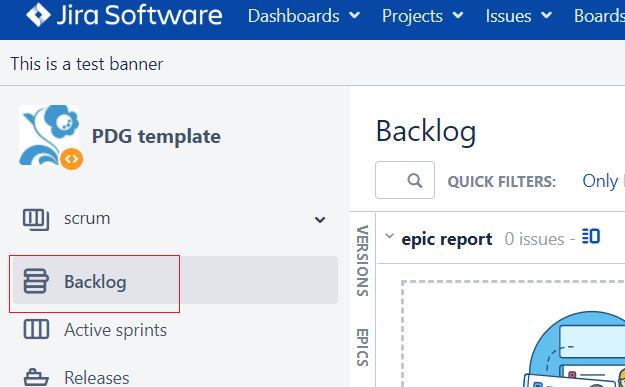Open Active sprints in the sidebar
Viewport: 625px width, 387px height.
tap(116, 330)
